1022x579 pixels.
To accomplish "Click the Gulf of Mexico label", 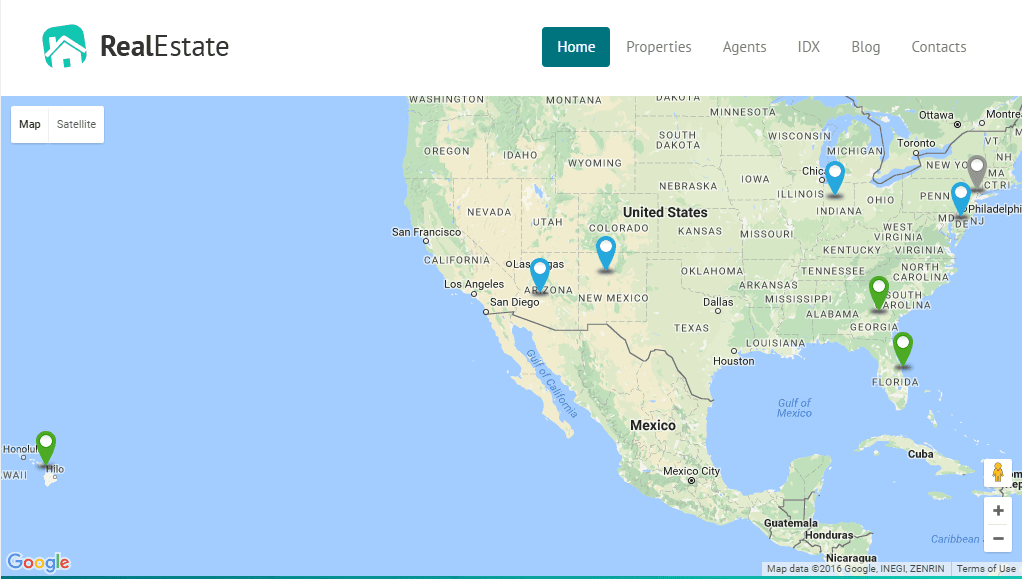I will [x=795, y=408].
